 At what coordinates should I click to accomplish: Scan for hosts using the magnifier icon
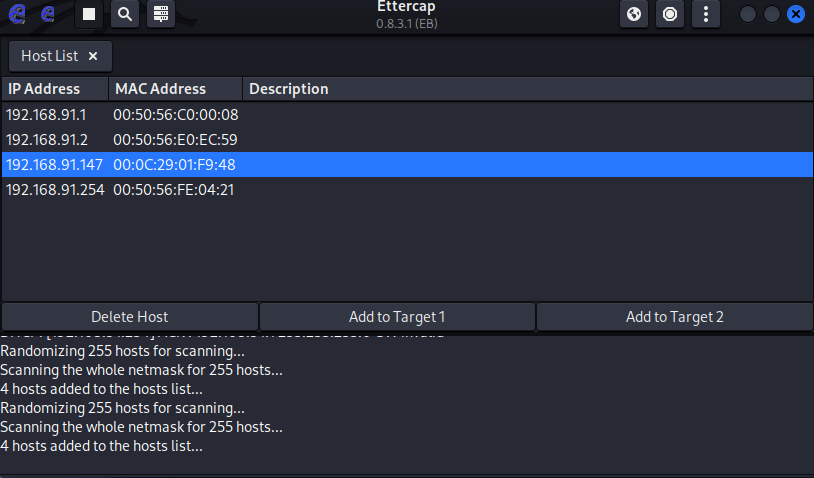point(125,14)
